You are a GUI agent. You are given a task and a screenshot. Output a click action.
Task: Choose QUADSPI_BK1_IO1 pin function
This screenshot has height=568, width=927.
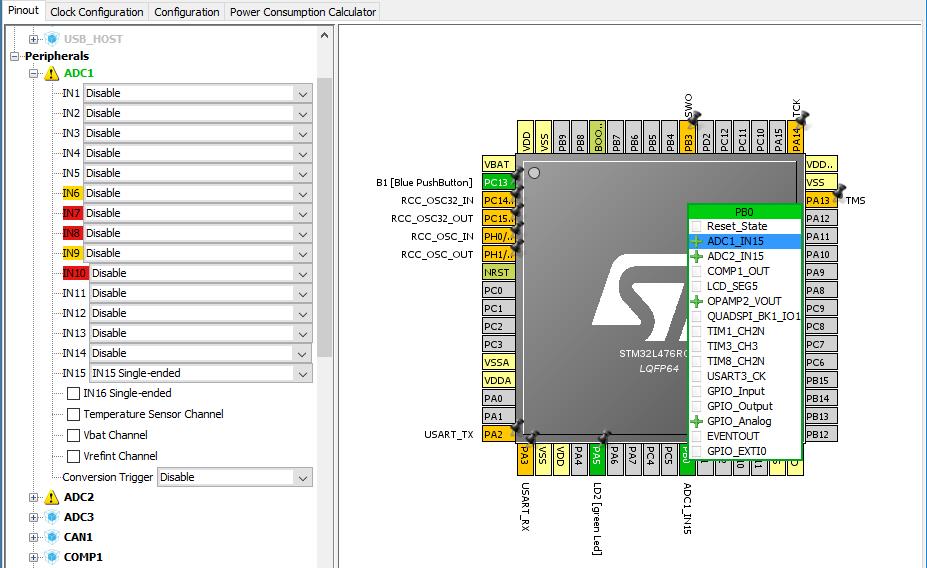(x=745, y=316)
